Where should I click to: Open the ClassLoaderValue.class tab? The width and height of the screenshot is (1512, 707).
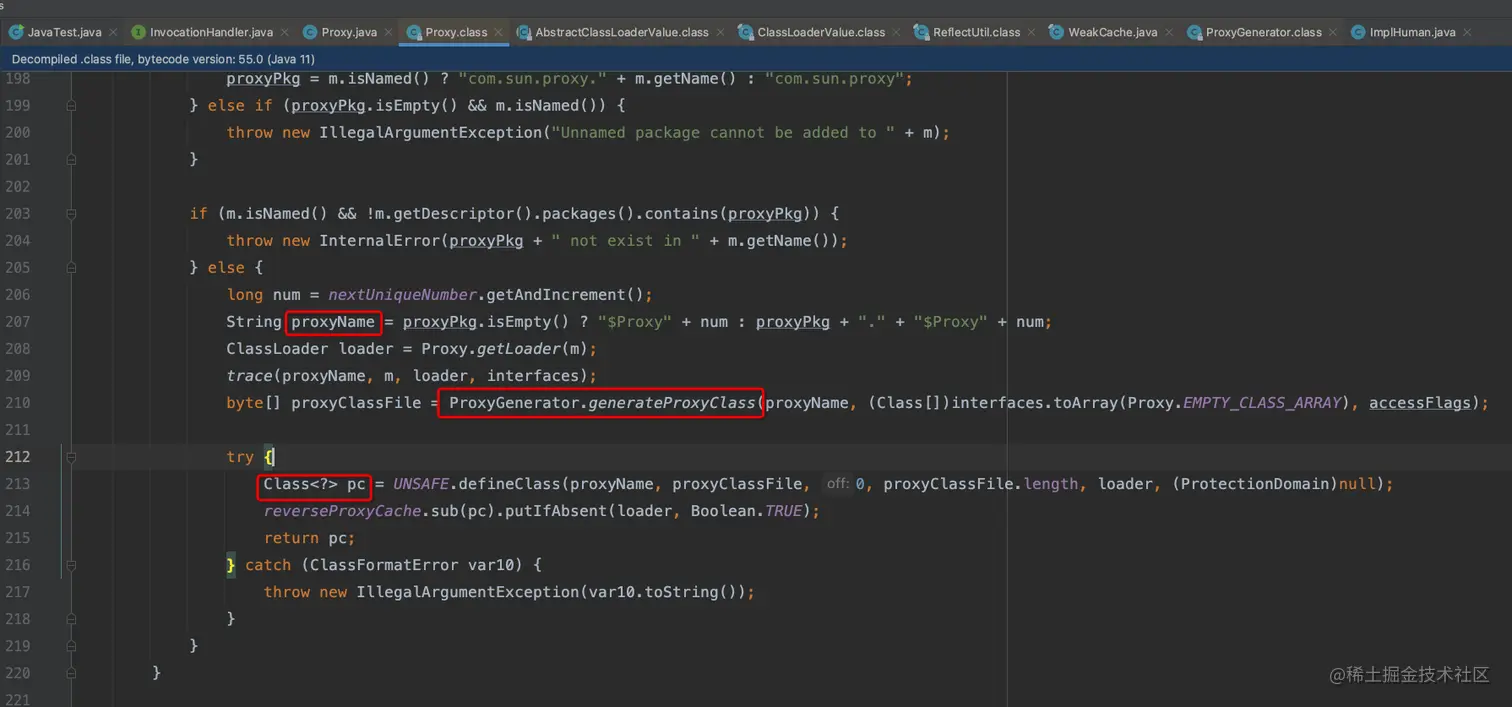pos(821,32)
